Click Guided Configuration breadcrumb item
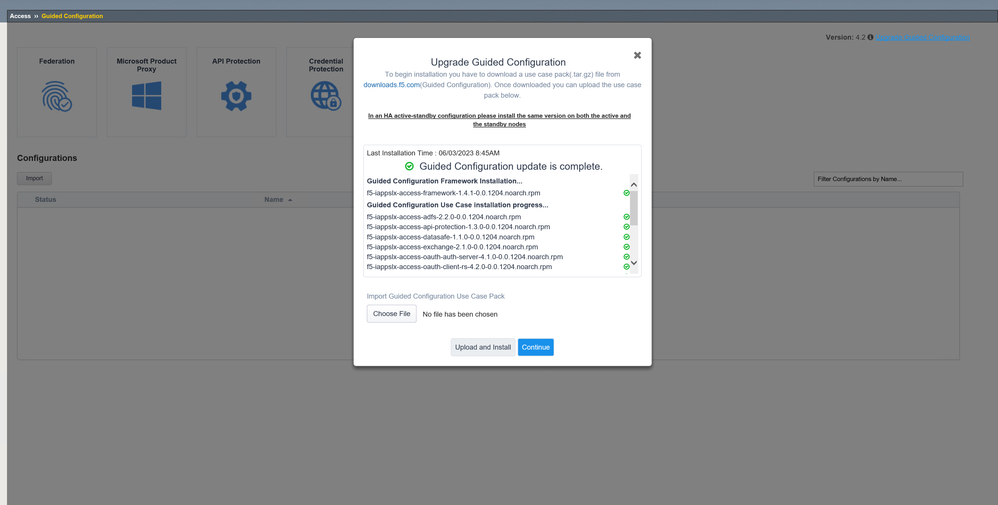The image size is (998, 505). (x=72, y=16)
